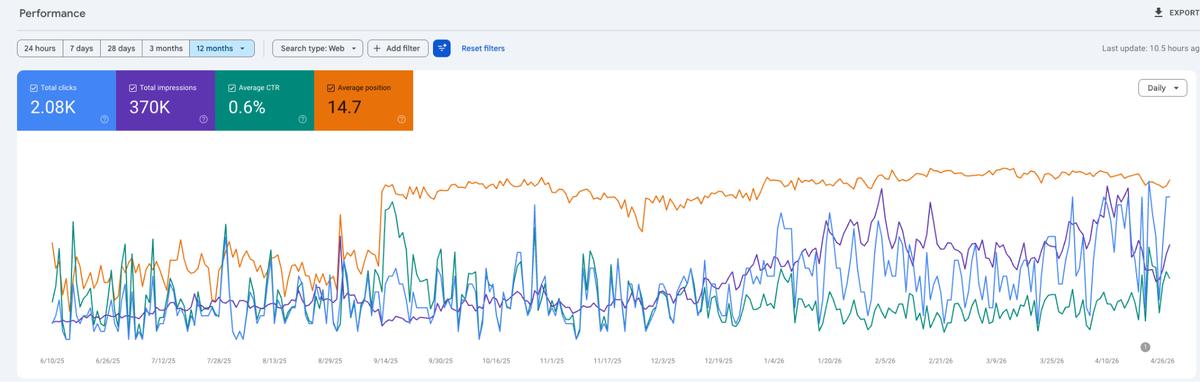Click the 2/5/26 axis date label
Image resolution: width=1200 pixels, height=382 pixels.
(884, 360)
